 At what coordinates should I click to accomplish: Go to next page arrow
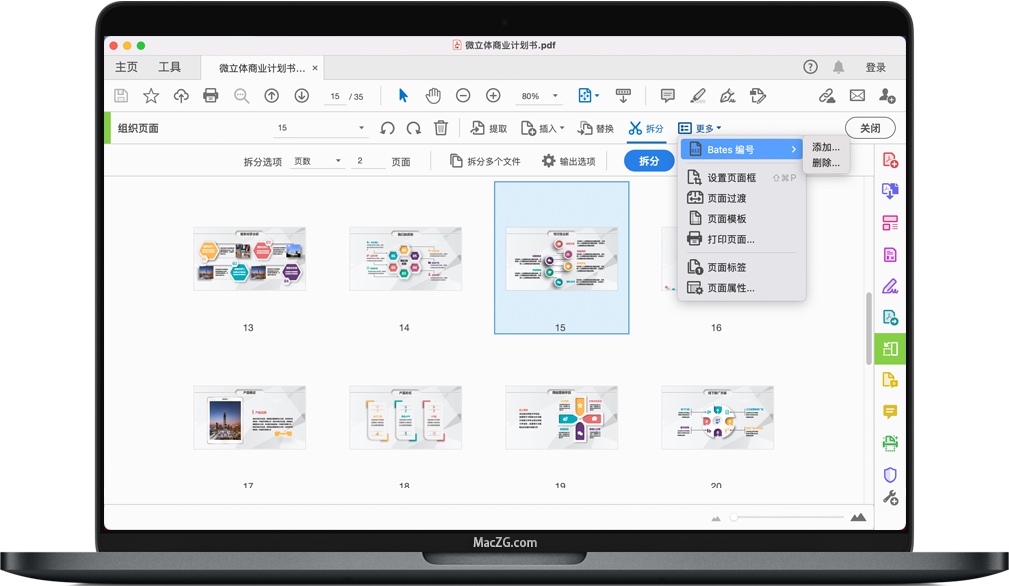click(x=301, y=96)
